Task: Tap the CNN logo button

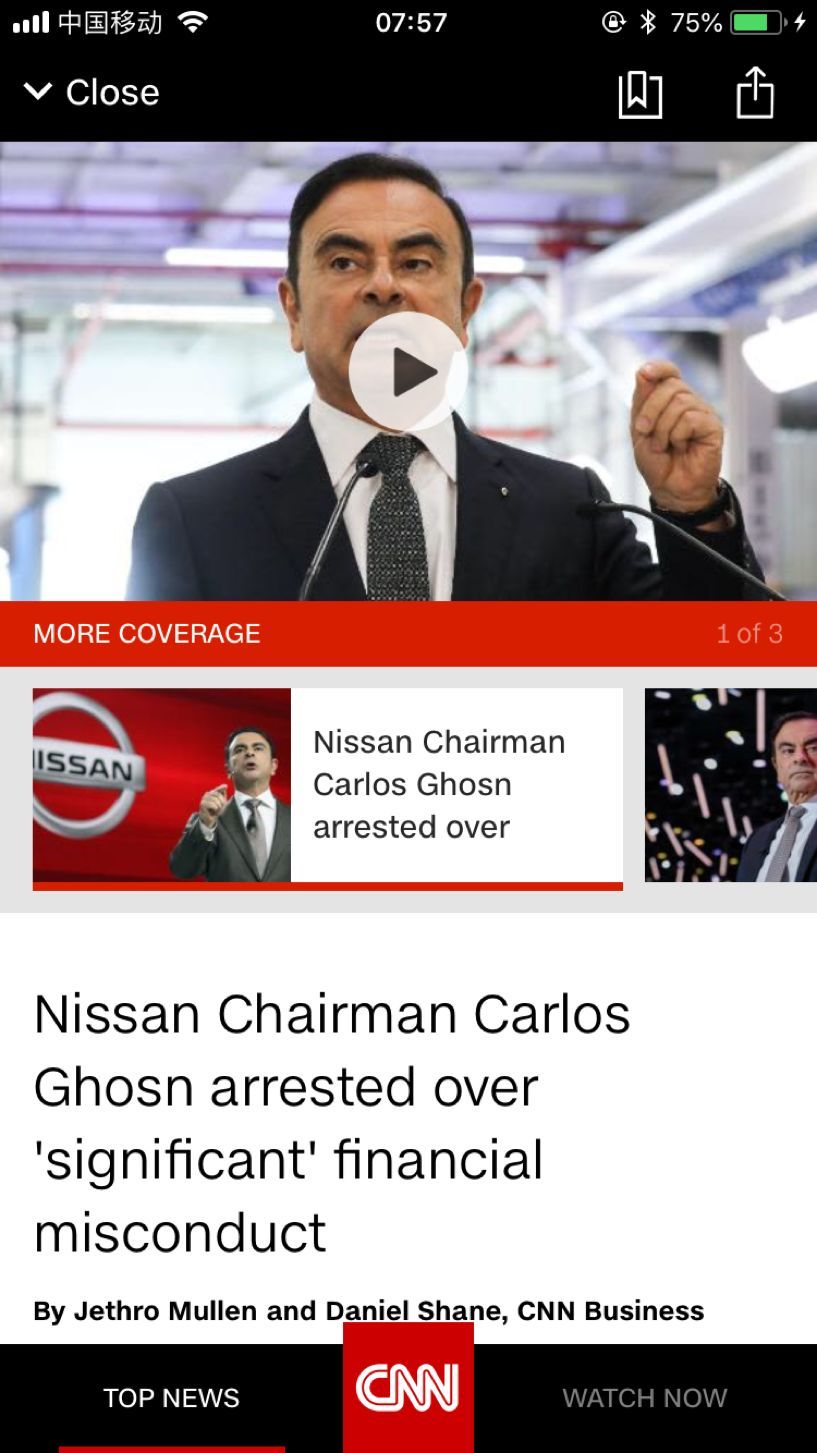Action: point(408,1388)
